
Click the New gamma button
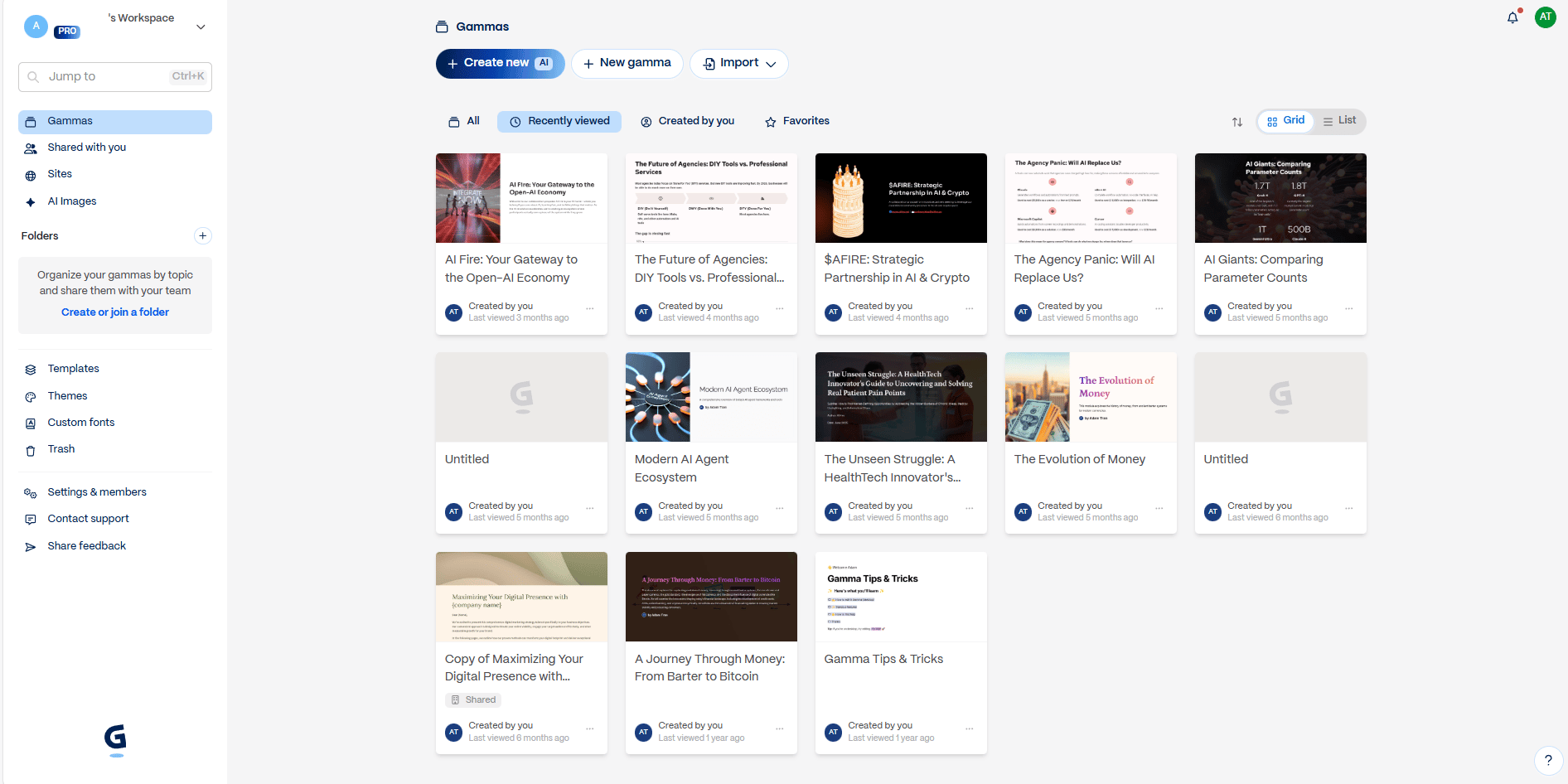(627, 64)
